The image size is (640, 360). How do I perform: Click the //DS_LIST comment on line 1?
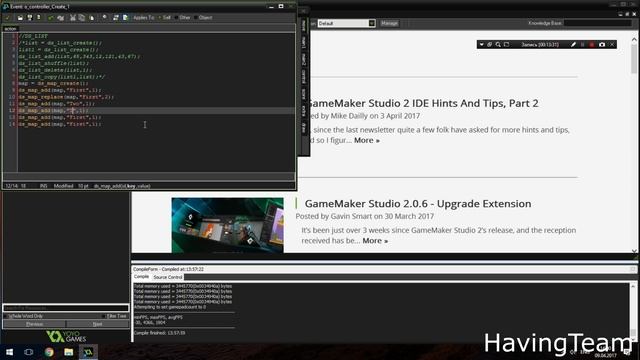33,36
